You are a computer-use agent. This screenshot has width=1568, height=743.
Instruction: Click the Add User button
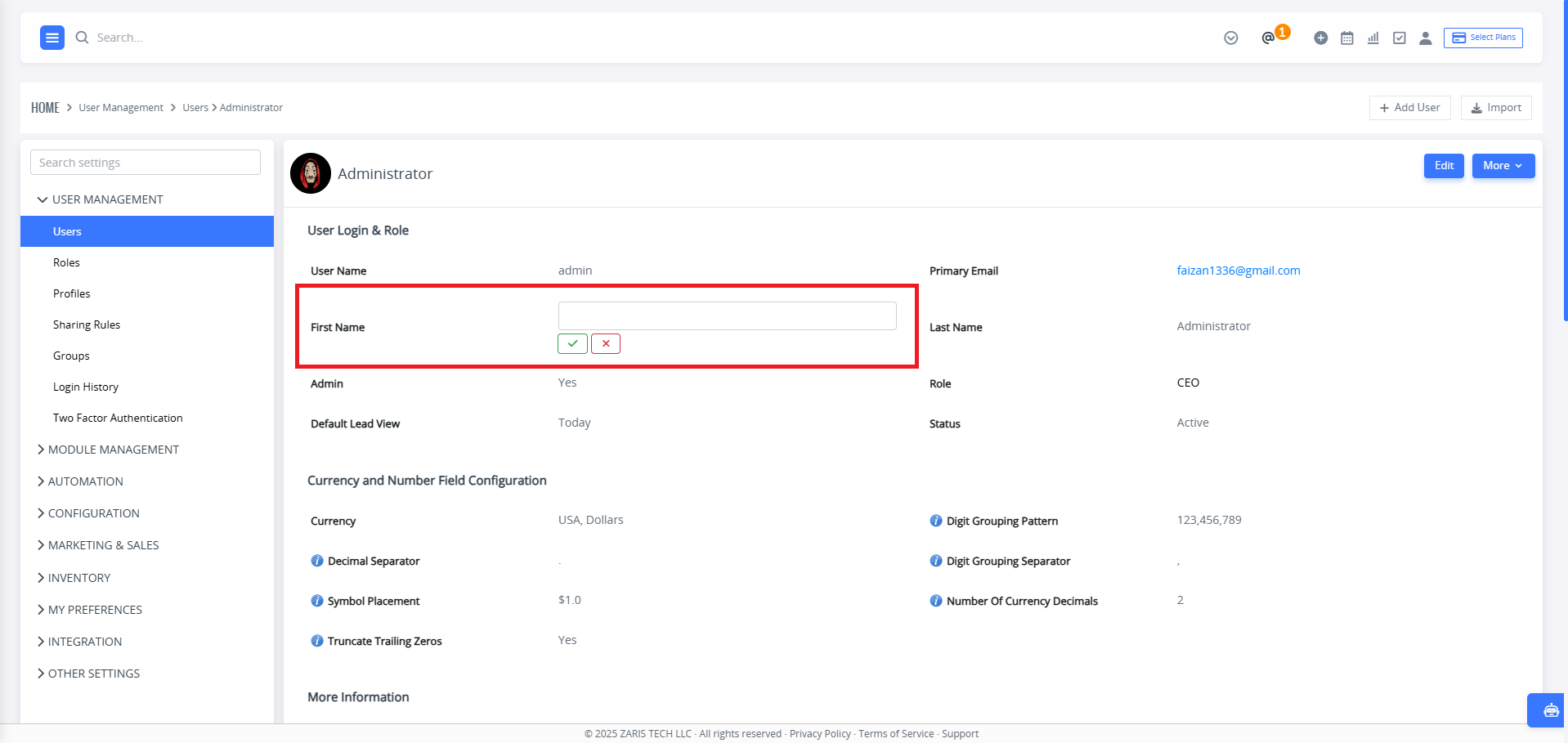click(x=1410, y=108)
